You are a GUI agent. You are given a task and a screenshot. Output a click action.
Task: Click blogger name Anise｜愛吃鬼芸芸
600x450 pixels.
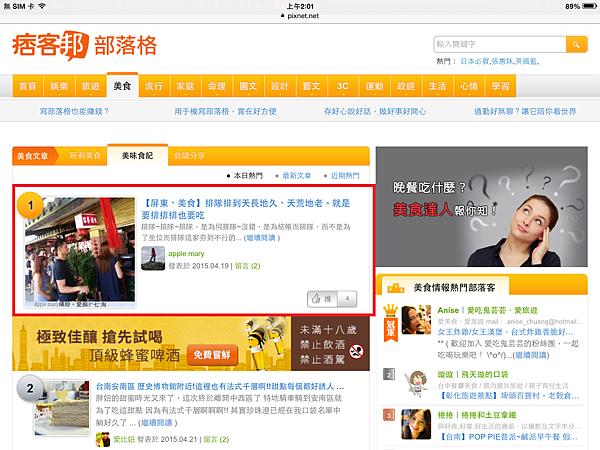[488, 310]
